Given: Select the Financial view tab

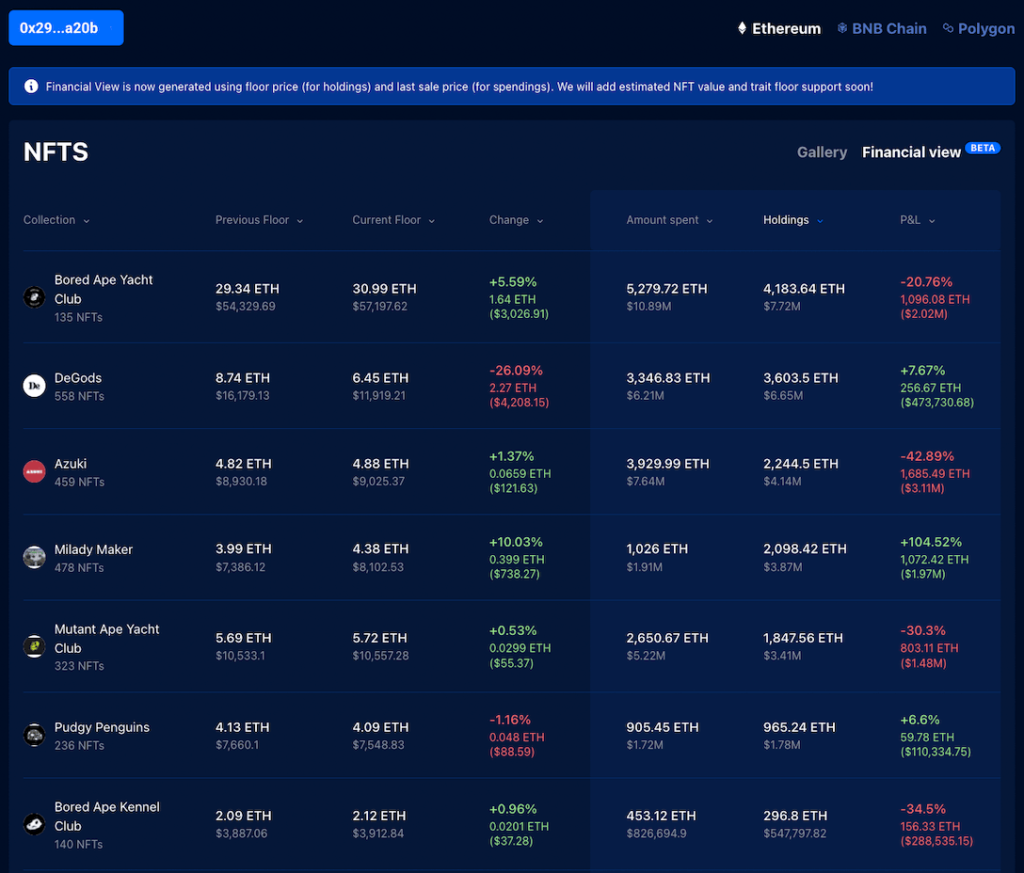Looking at the screenshot, I should pos(911,152).
